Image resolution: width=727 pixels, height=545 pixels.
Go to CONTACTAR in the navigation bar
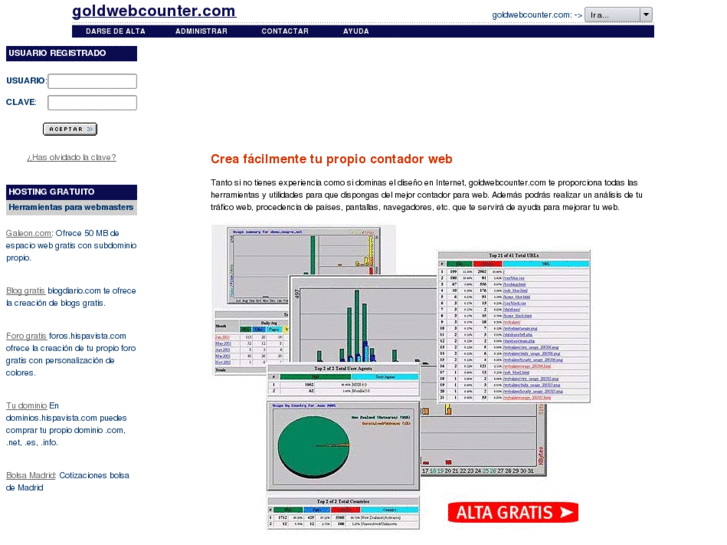[x=285, y=31]
